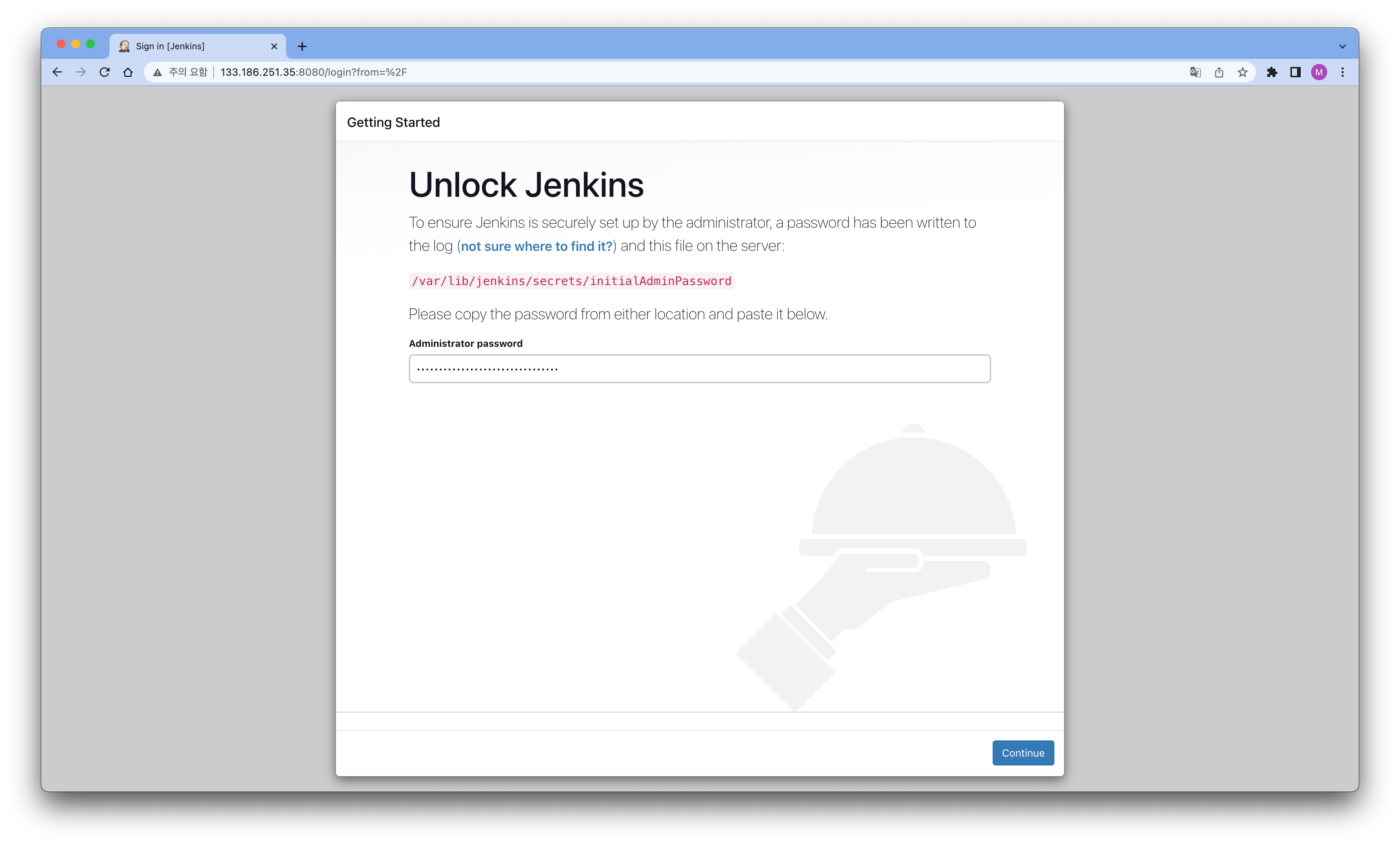Screen dimensions: 1400x846
Task: Click the Jenkins favicon in tab
Action: pyautogui.click(x=124, y=46)
